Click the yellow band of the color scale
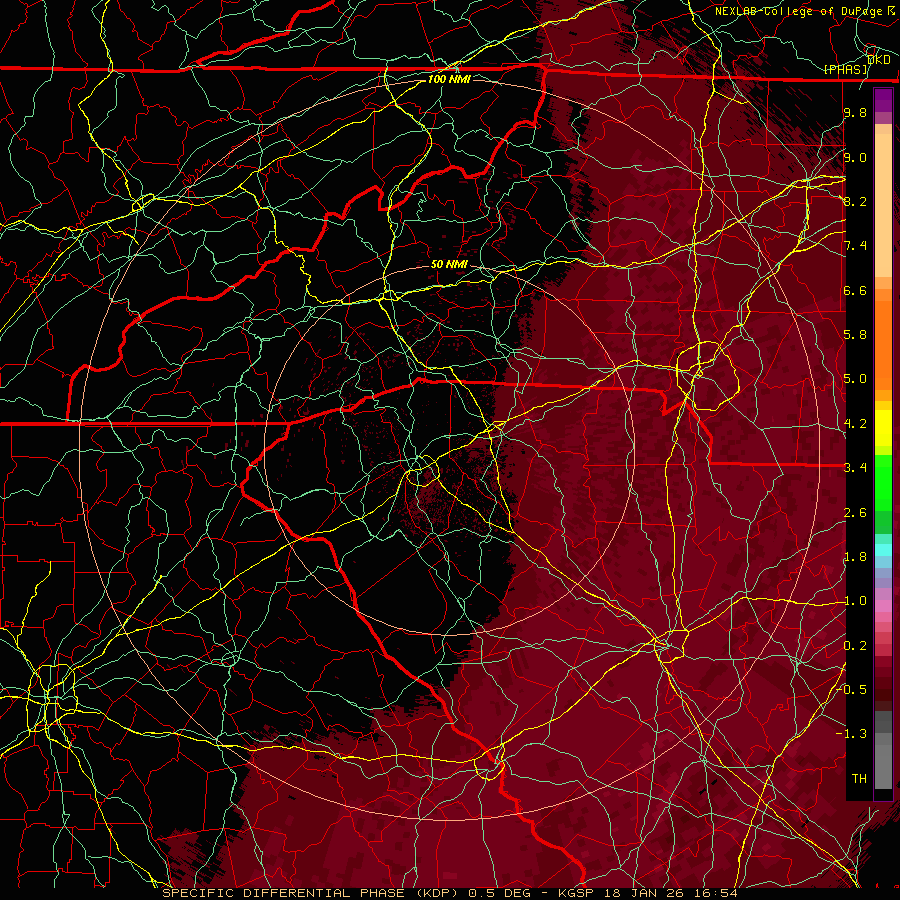Viewport: 900px width, 900px height. click(x=883, y=428)
